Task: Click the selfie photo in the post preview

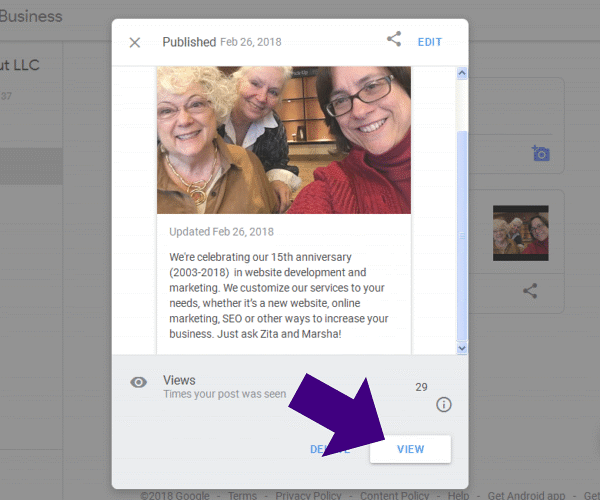Action: pos(284,140)
